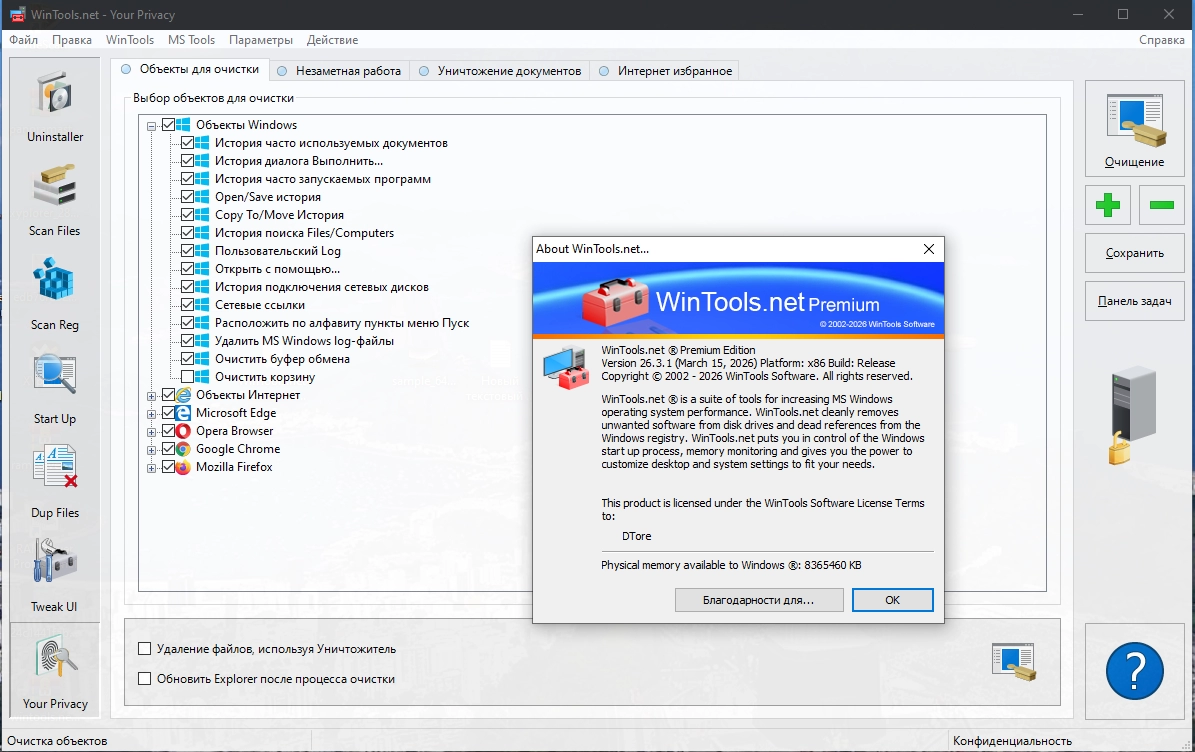Screen dimensions: 1195x752
Task: Uncheck Очистить буфер обмена
Action: click(x=187, y=359)
